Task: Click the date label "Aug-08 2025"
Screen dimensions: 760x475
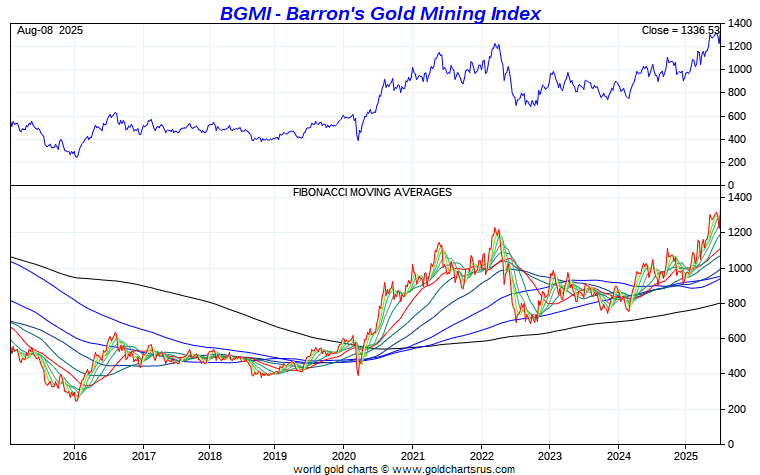Action: pos(50,31)
